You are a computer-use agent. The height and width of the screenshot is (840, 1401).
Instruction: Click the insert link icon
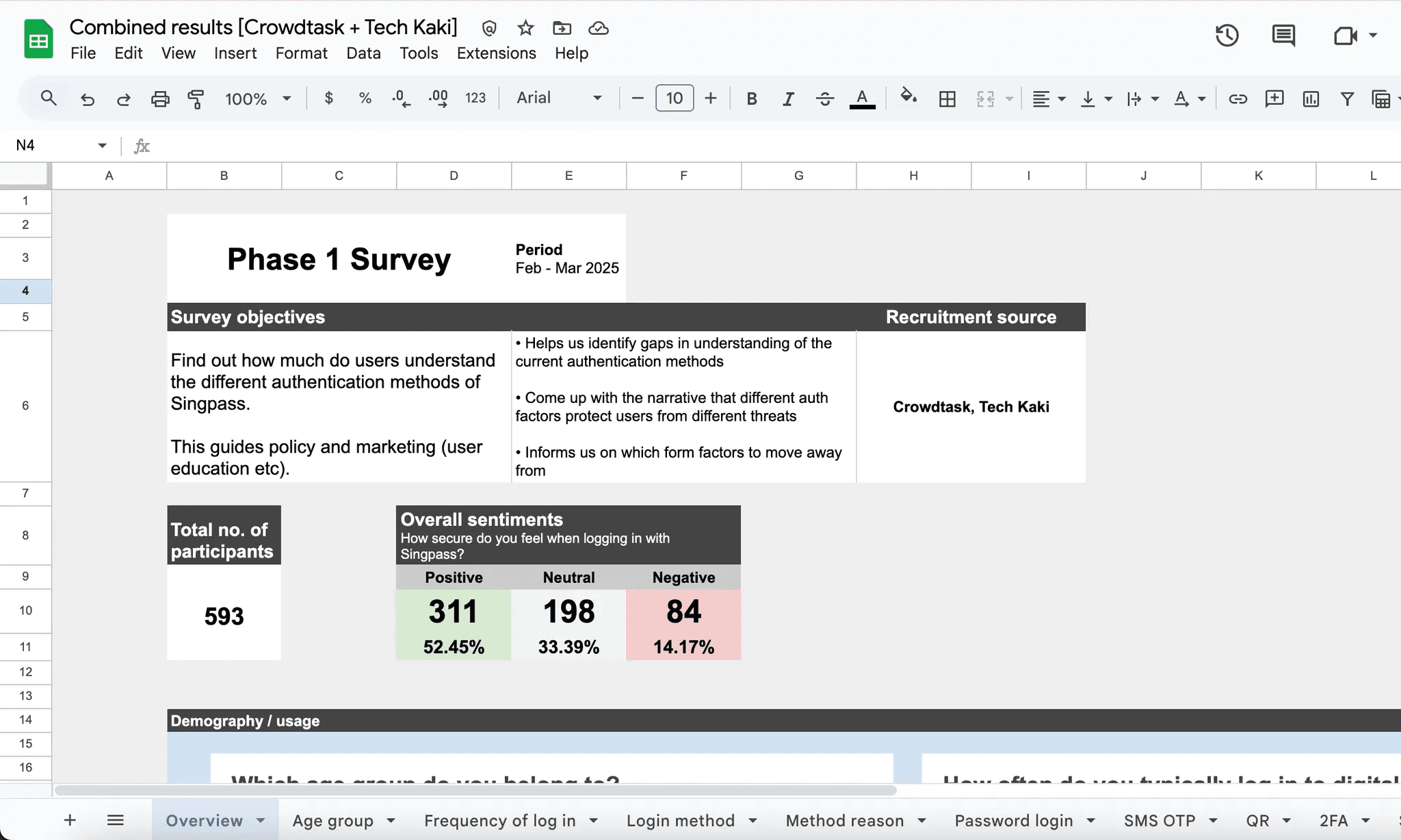point(1238,99)
